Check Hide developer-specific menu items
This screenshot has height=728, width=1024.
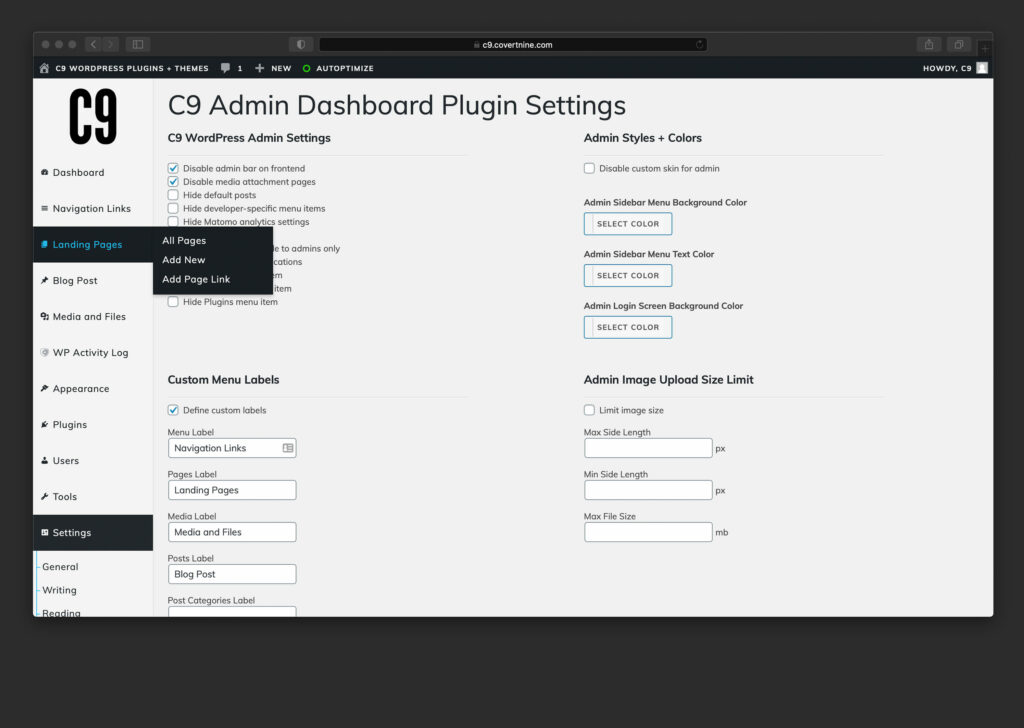(x=173, y=208)
